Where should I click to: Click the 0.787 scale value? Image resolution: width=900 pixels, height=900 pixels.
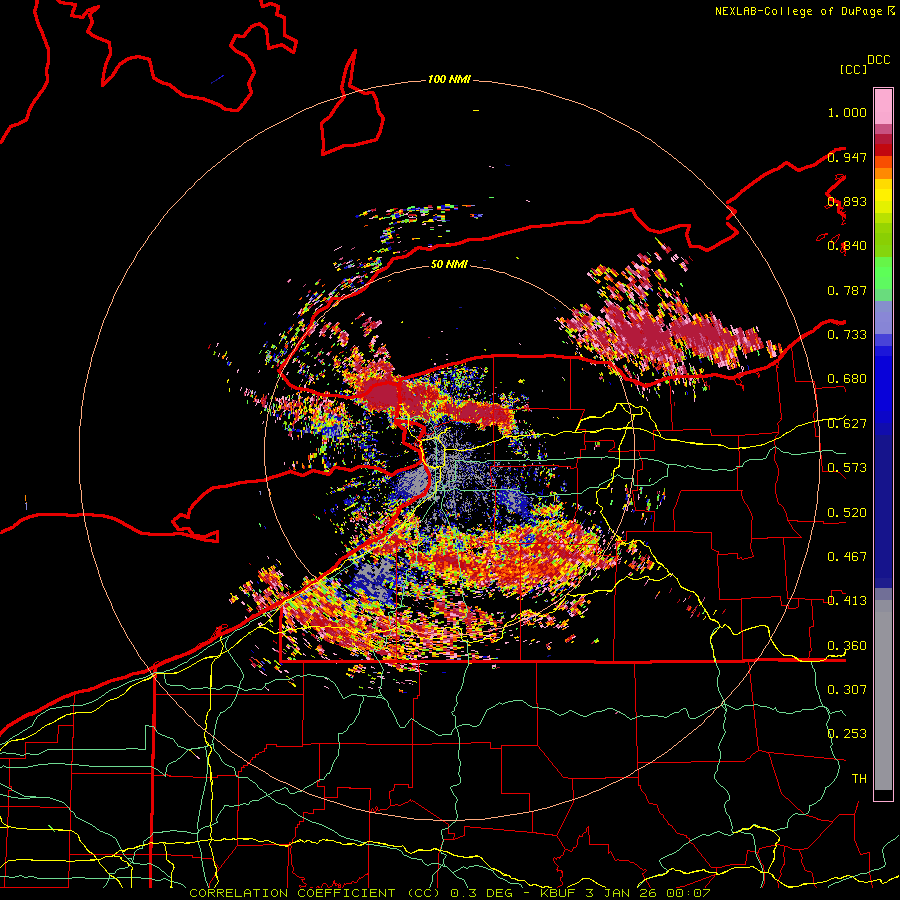pyautogui.click(x=847, y=290)
